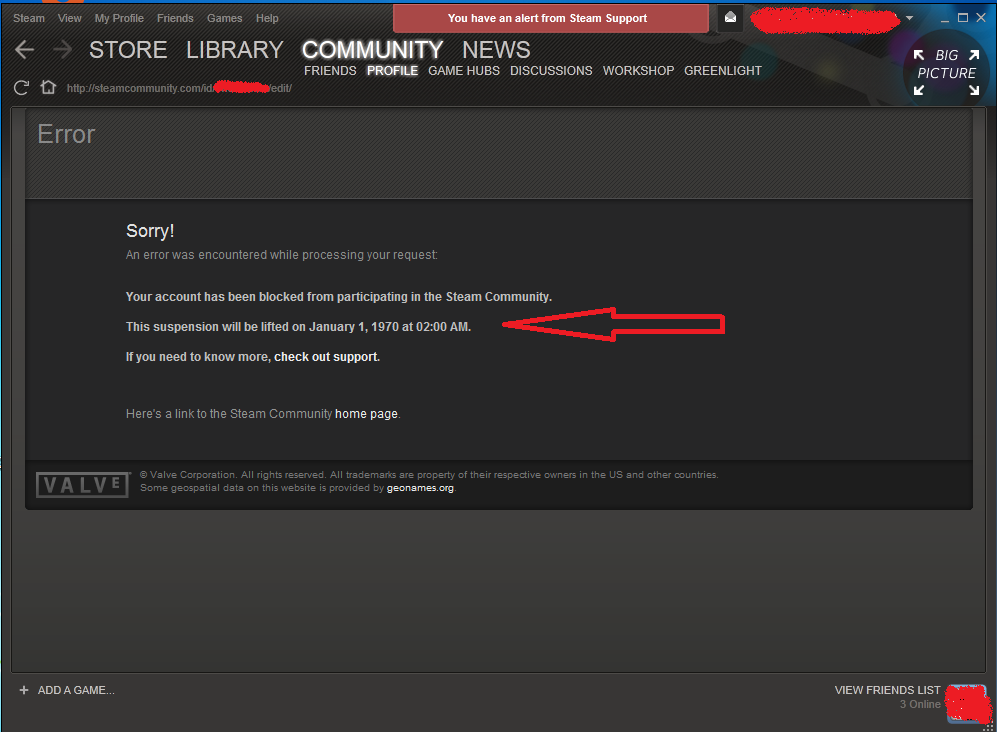Open the FRIENDS community subtab
The height and width of the screenshot is (732, 997).
click(x=330, y=71)
